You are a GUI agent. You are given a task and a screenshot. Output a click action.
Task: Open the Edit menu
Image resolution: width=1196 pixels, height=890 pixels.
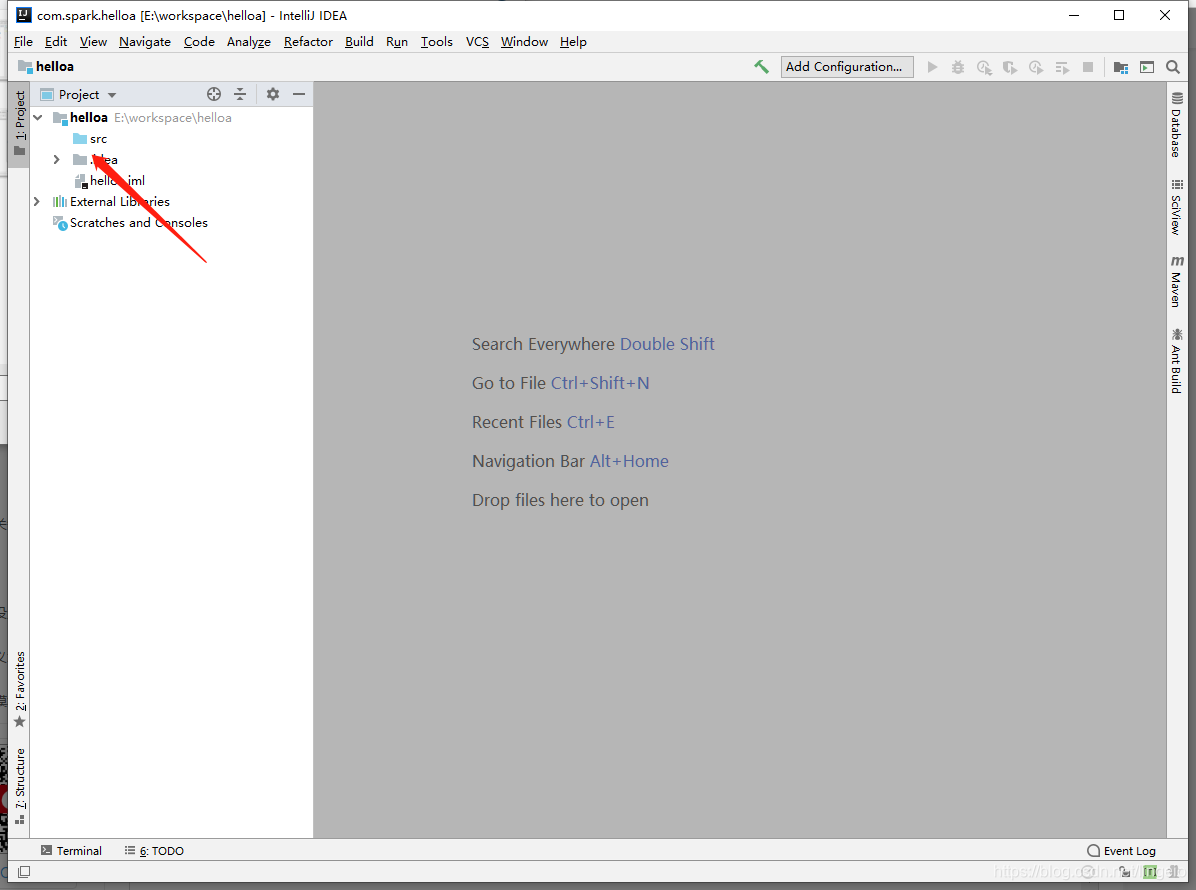[56, 42]
